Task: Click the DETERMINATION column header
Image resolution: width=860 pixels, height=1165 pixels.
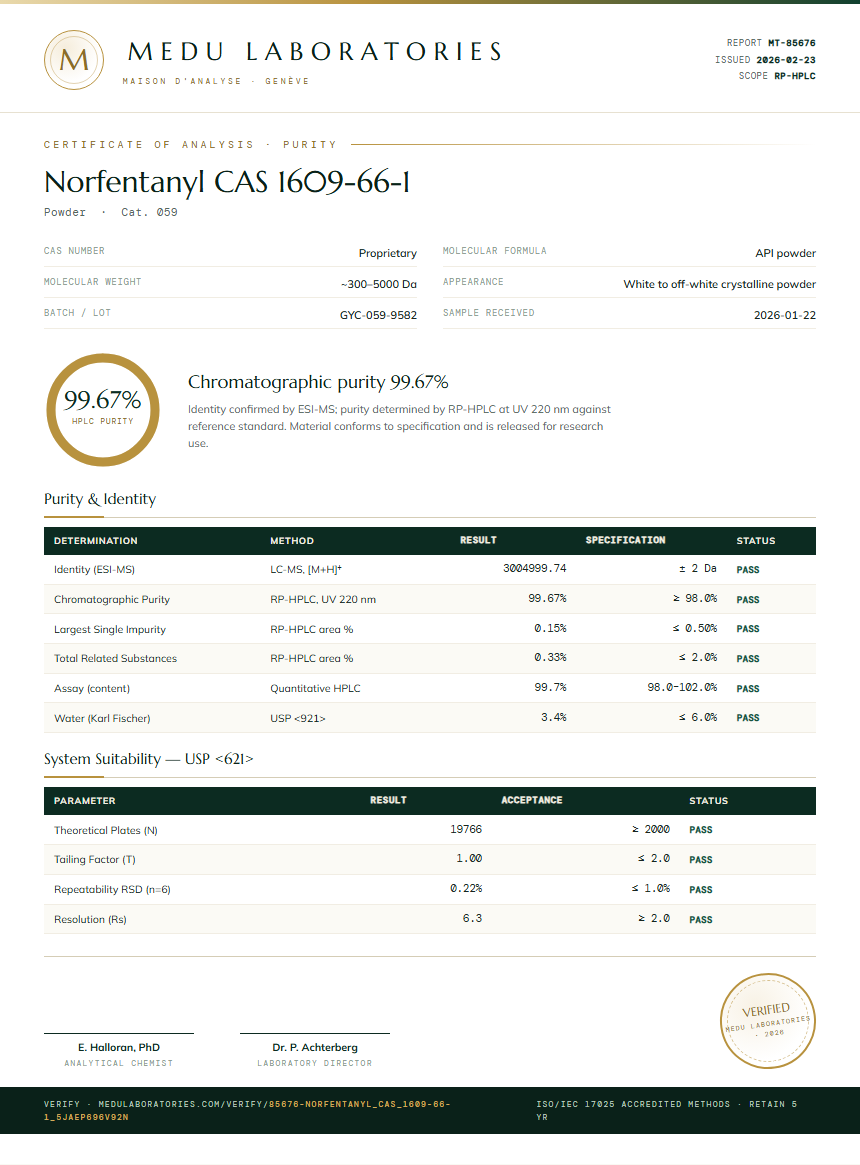Action: point(96,541)
